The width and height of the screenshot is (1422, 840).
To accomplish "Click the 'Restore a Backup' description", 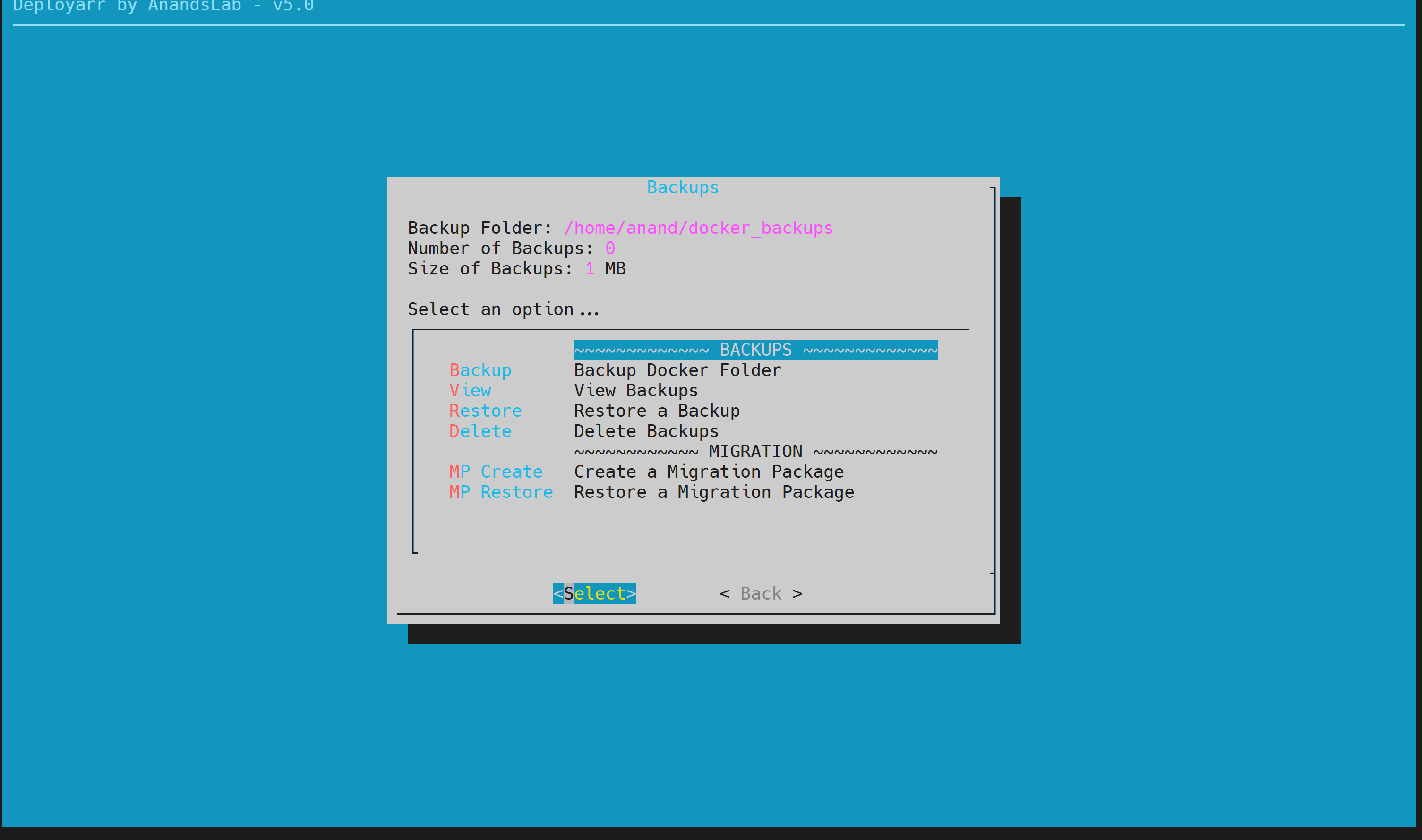I will pos(656,411).
